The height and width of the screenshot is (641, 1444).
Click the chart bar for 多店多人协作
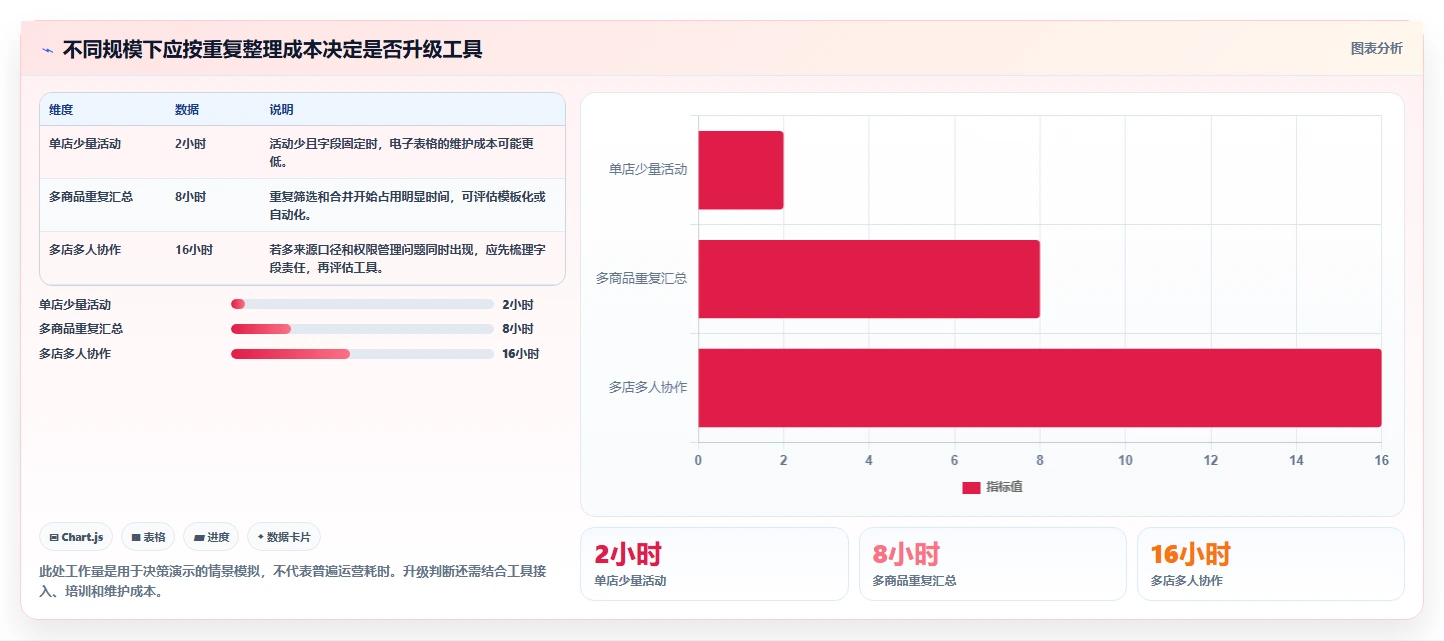pyautogui.click(x=1039, y=388)
